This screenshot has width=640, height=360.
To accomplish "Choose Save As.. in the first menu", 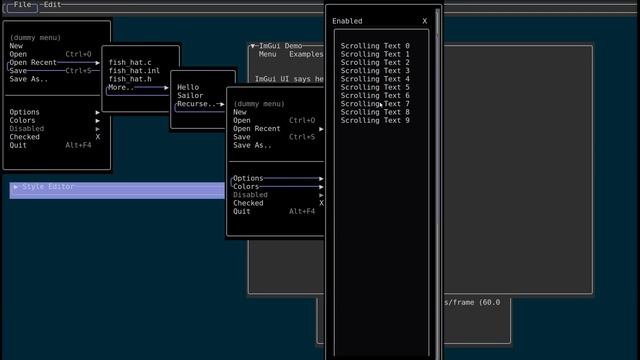I will [55, 79].
